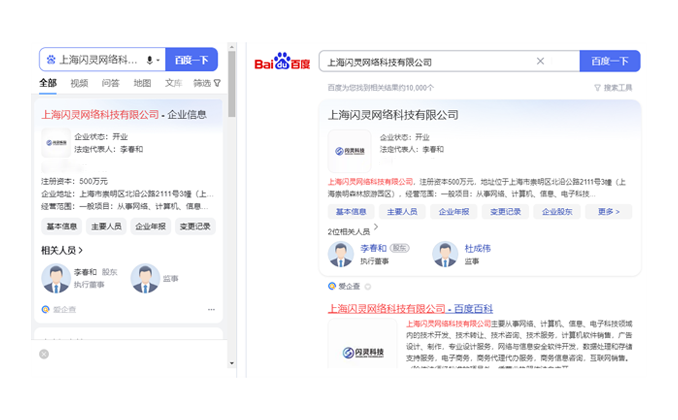Switch to the 问答 tab

[x=110, y=83]
